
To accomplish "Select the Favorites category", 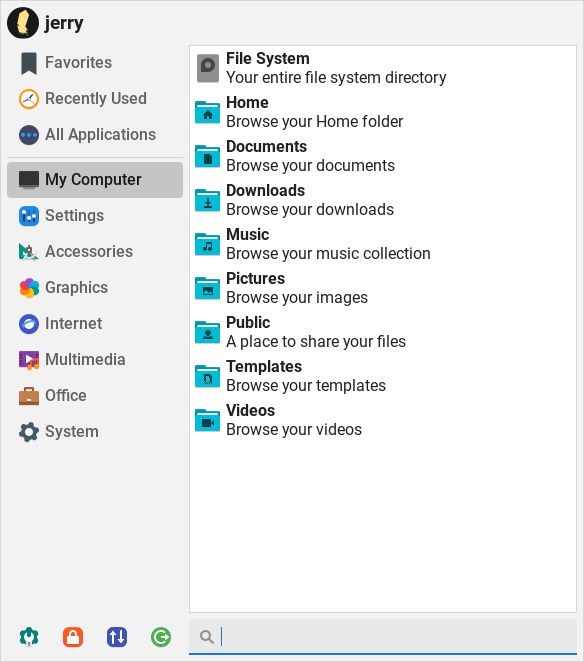I will 95,62.
